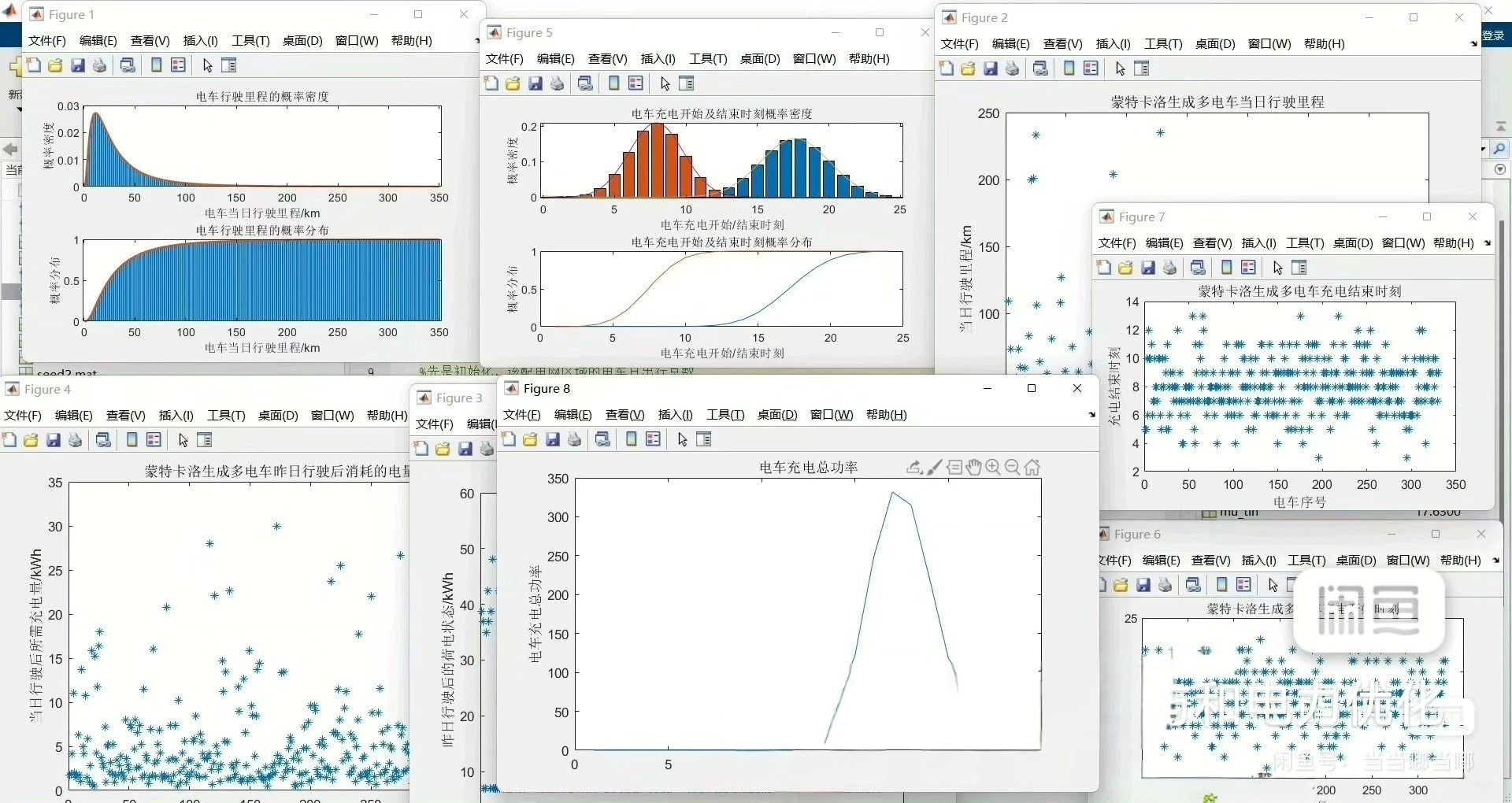Click the Figure 8 window title
Screen dimensions: 1512x803
[547, 389]
